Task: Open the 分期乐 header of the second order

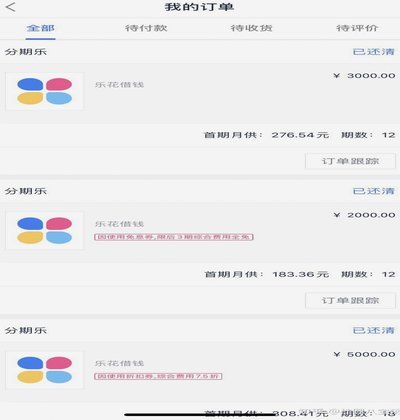Action: click(x=26, y=191)
